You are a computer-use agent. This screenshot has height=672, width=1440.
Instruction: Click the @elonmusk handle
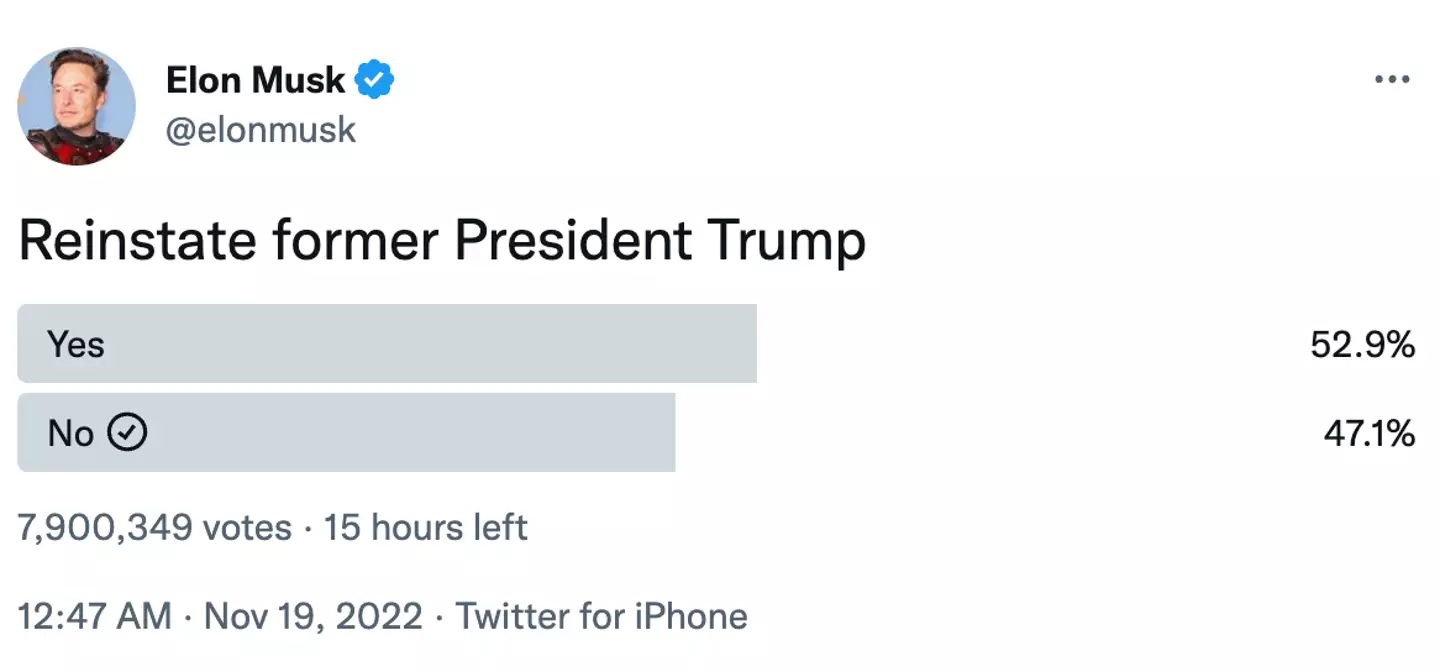point(261,128)
